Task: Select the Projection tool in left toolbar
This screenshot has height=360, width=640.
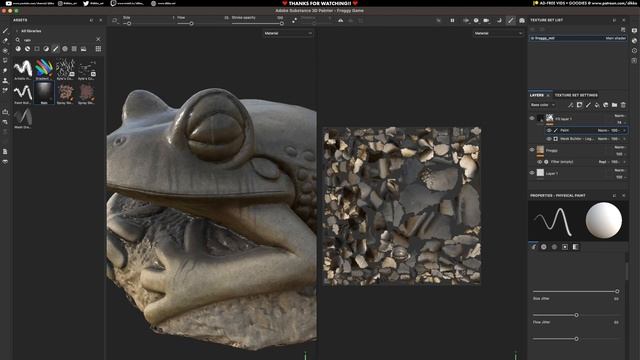Action: (5, 51)
